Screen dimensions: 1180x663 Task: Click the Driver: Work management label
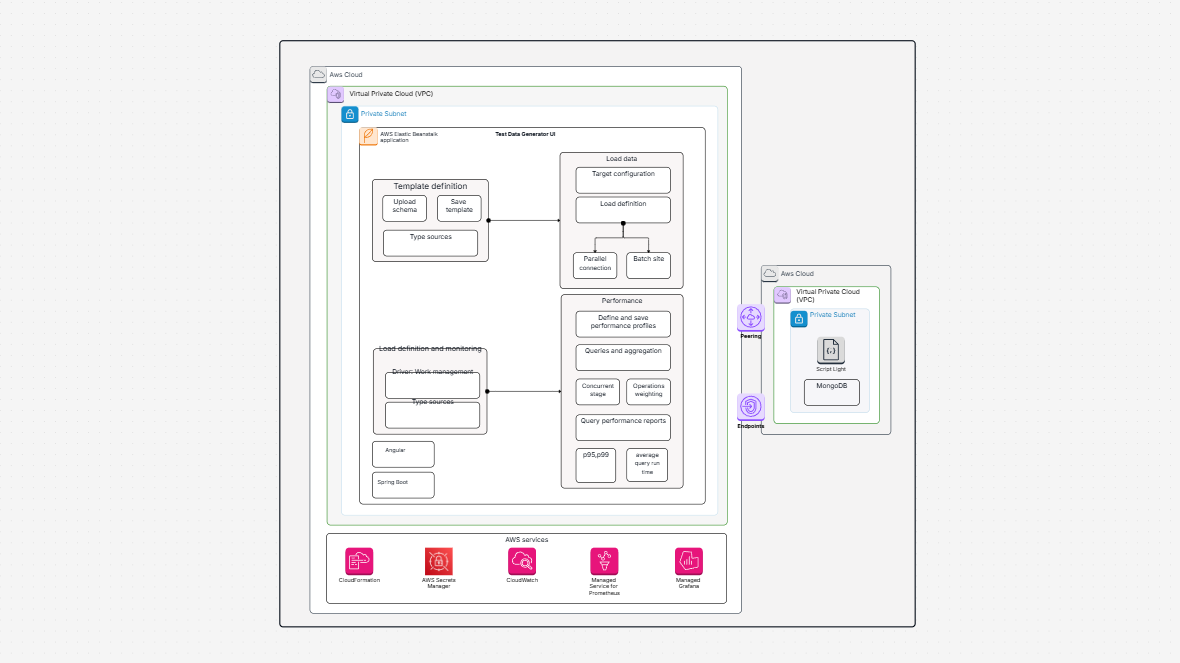pos(433,372)
